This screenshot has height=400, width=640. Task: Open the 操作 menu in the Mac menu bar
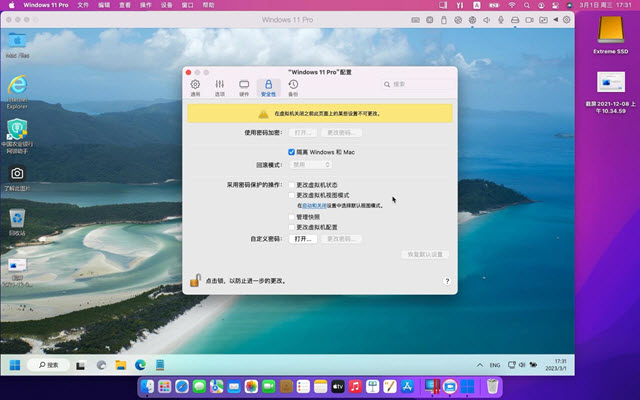pos(146,5)
